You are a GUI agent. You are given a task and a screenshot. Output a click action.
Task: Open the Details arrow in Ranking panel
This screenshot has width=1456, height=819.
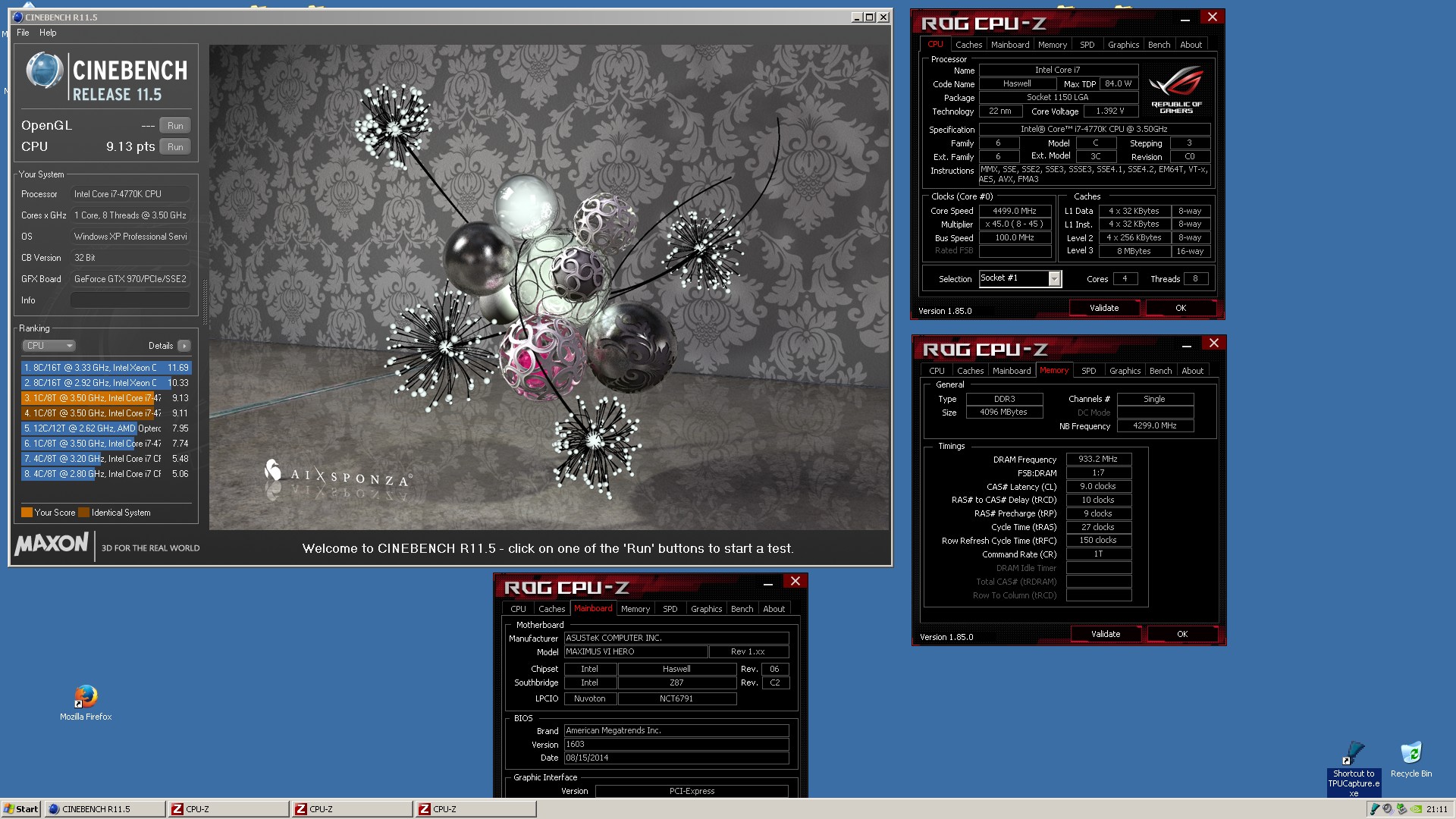click(184, 346)
